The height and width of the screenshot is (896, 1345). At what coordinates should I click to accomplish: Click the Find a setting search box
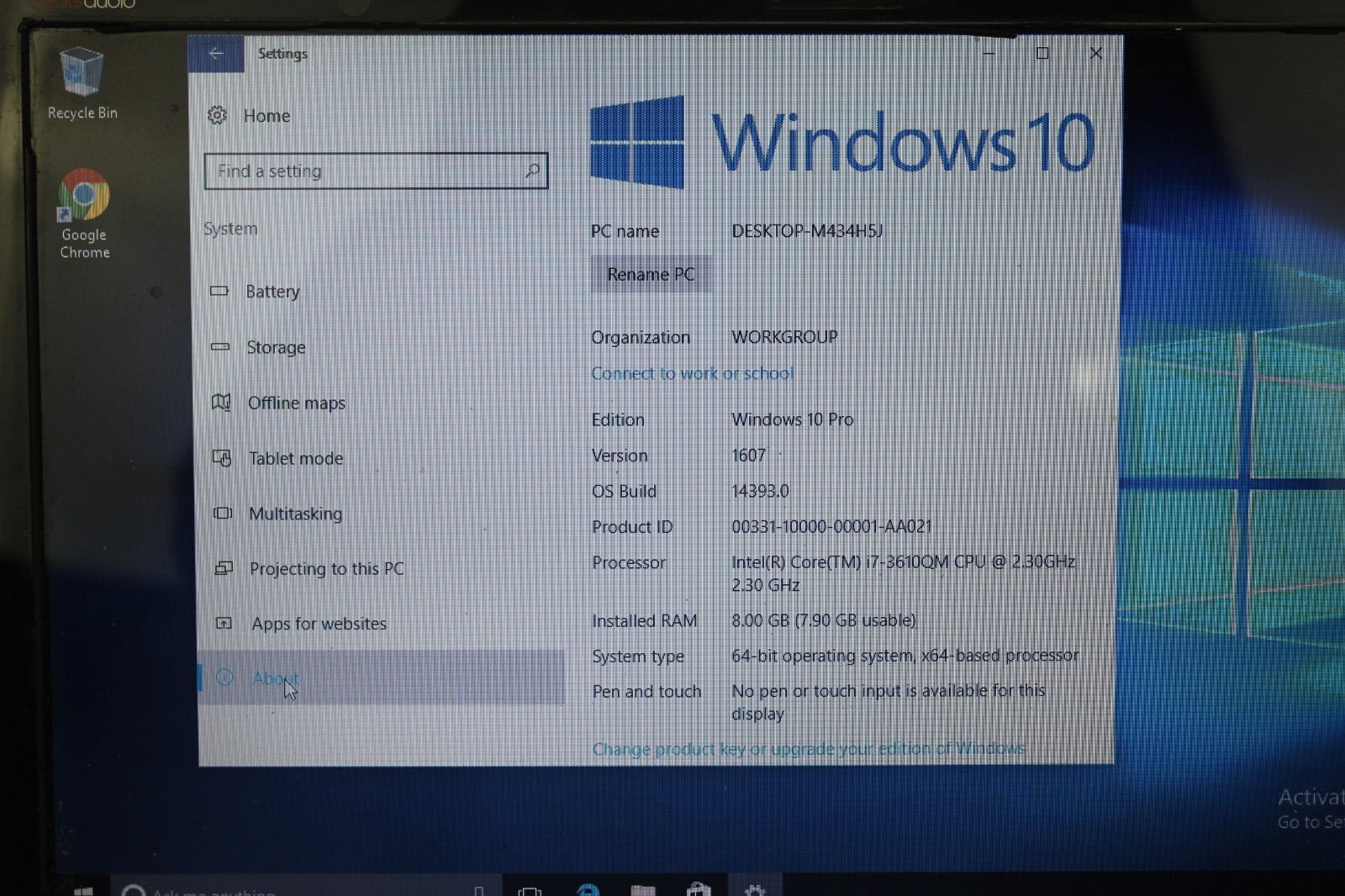point(376,171)
